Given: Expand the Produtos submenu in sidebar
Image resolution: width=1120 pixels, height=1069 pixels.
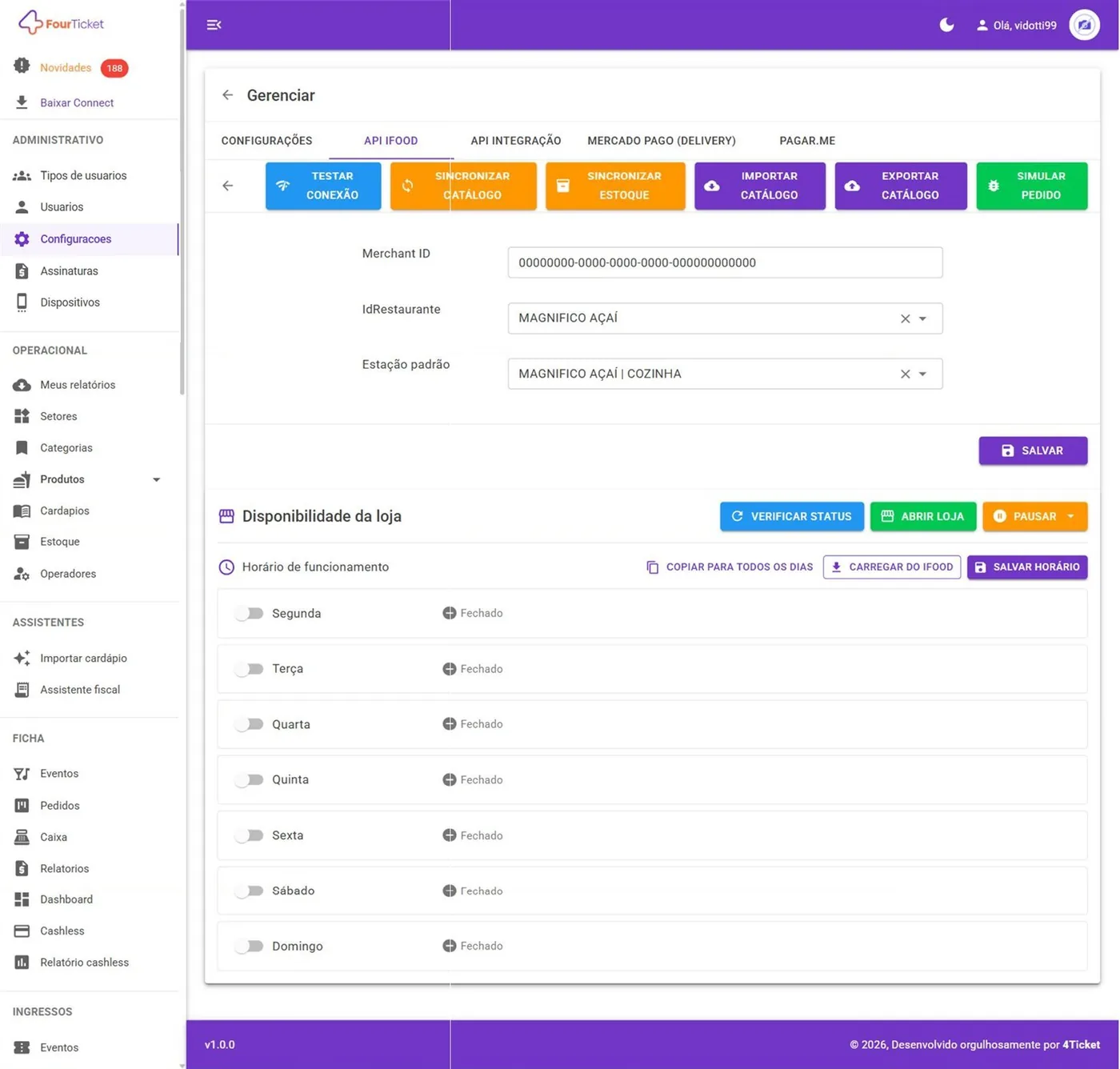Looking at the screenshot, I should 157,479.
